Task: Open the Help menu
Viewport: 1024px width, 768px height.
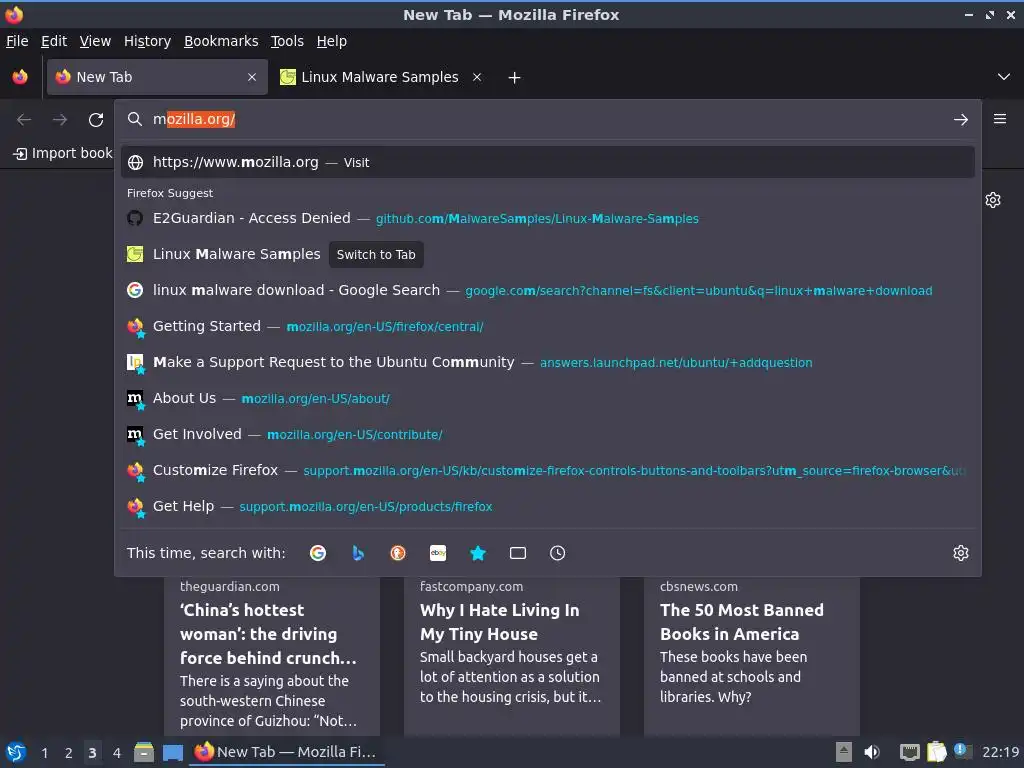Action: 332,41
